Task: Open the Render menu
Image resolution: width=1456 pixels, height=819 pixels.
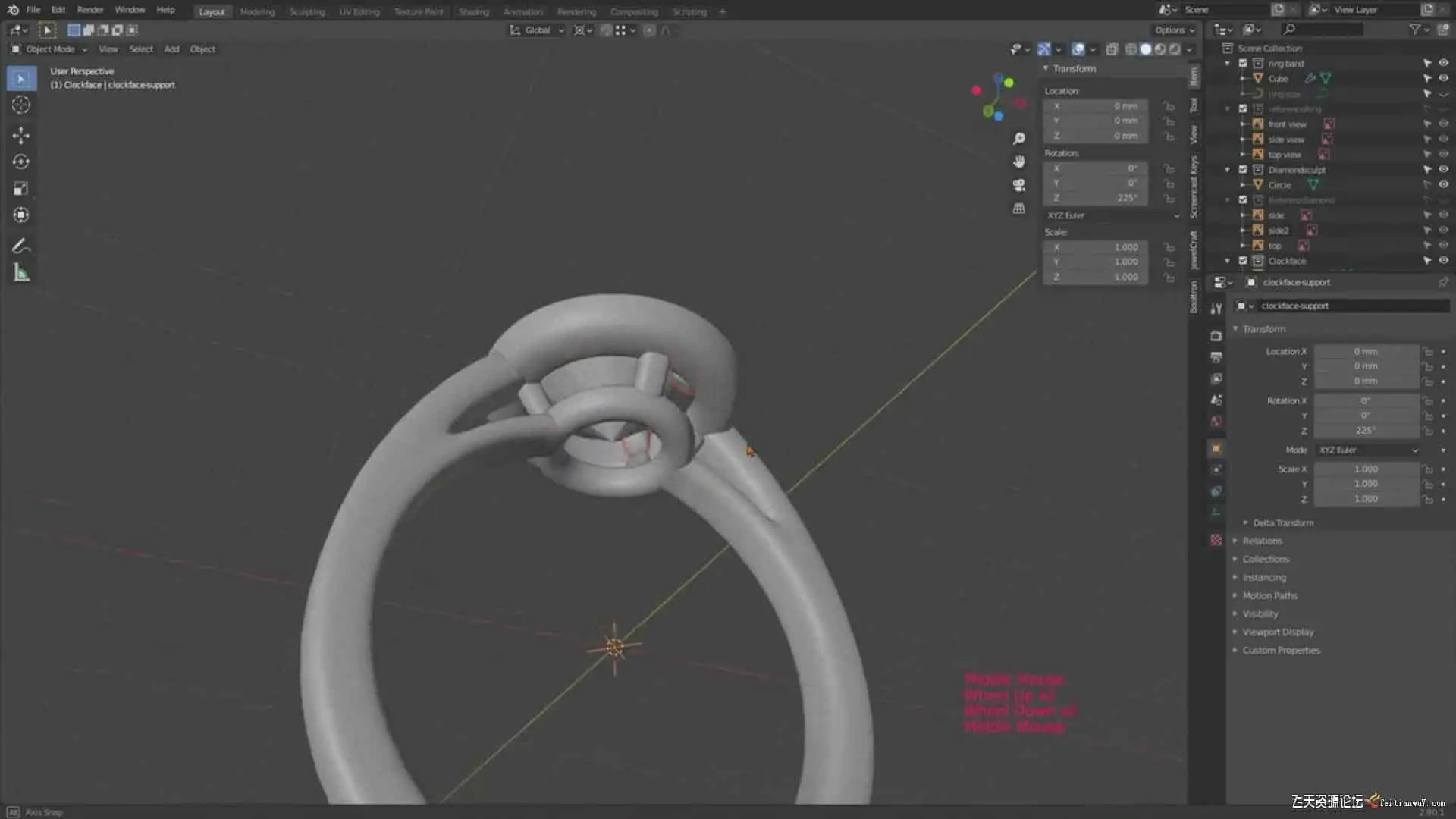Action: point(90,10)
